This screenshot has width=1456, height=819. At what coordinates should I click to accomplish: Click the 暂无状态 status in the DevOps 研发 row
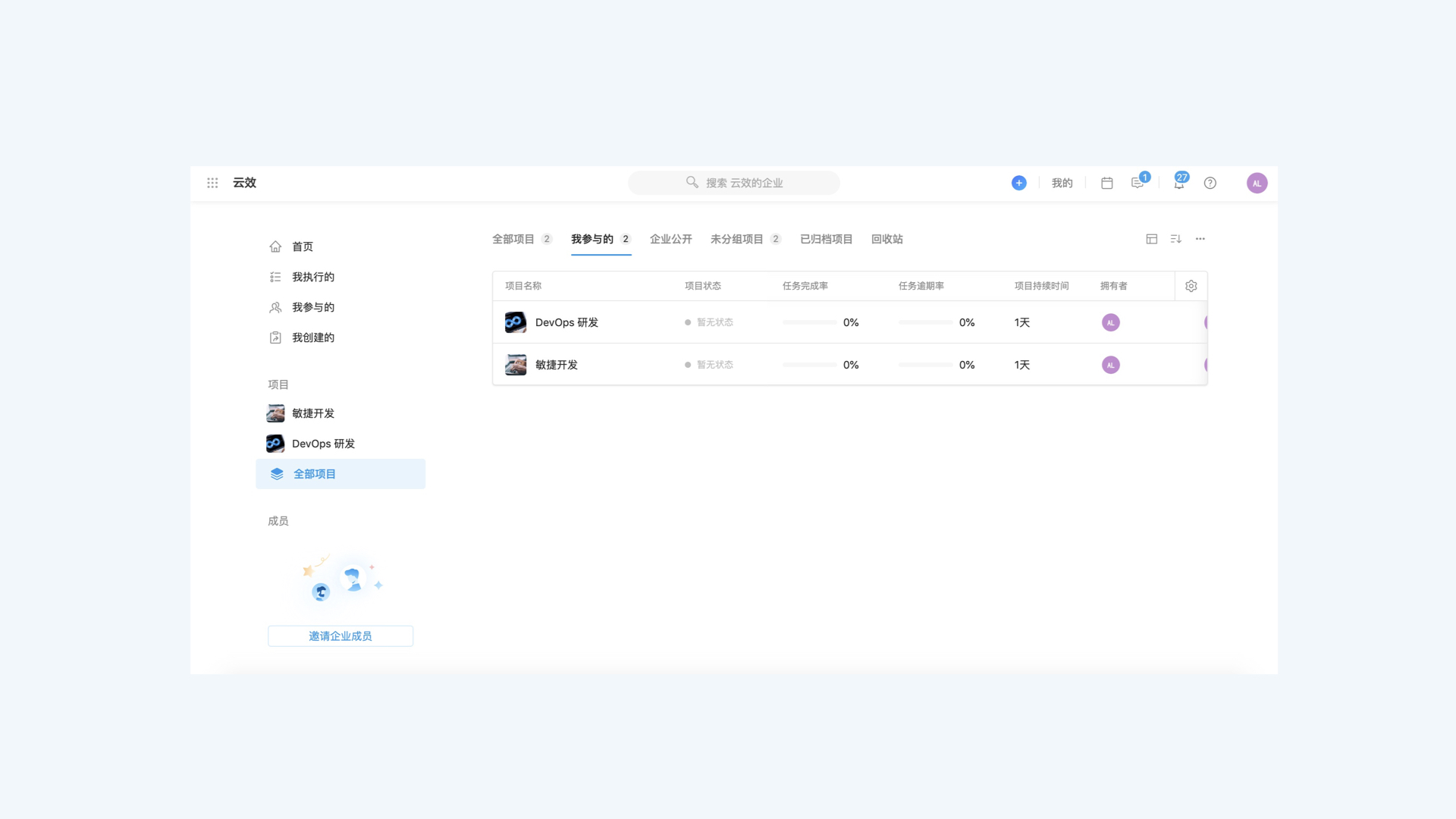tap(709, 322)
